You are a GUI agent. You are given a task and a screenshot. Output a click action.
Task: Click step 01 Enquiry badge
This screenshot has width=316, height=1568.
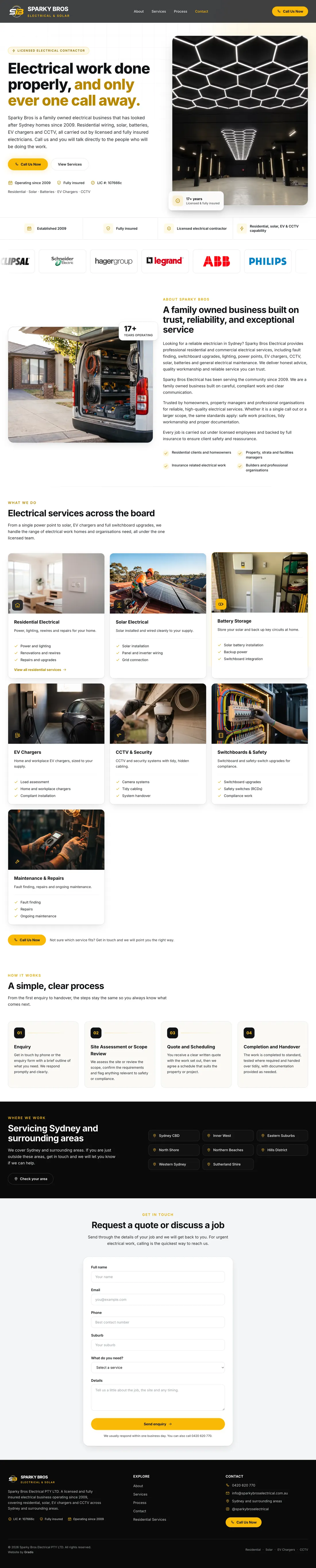20,1033
